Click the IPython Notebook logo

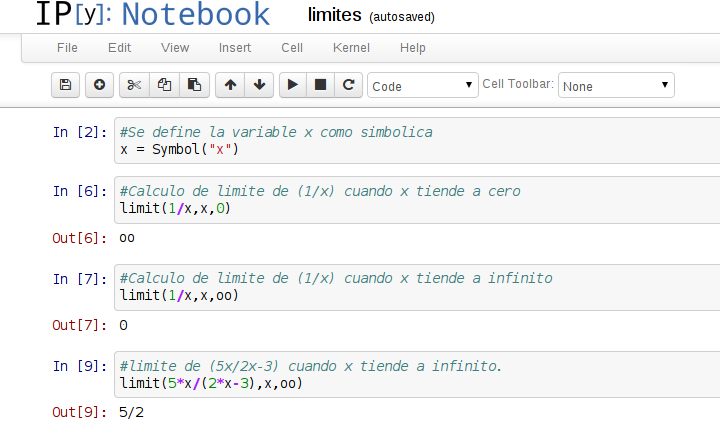152,14
